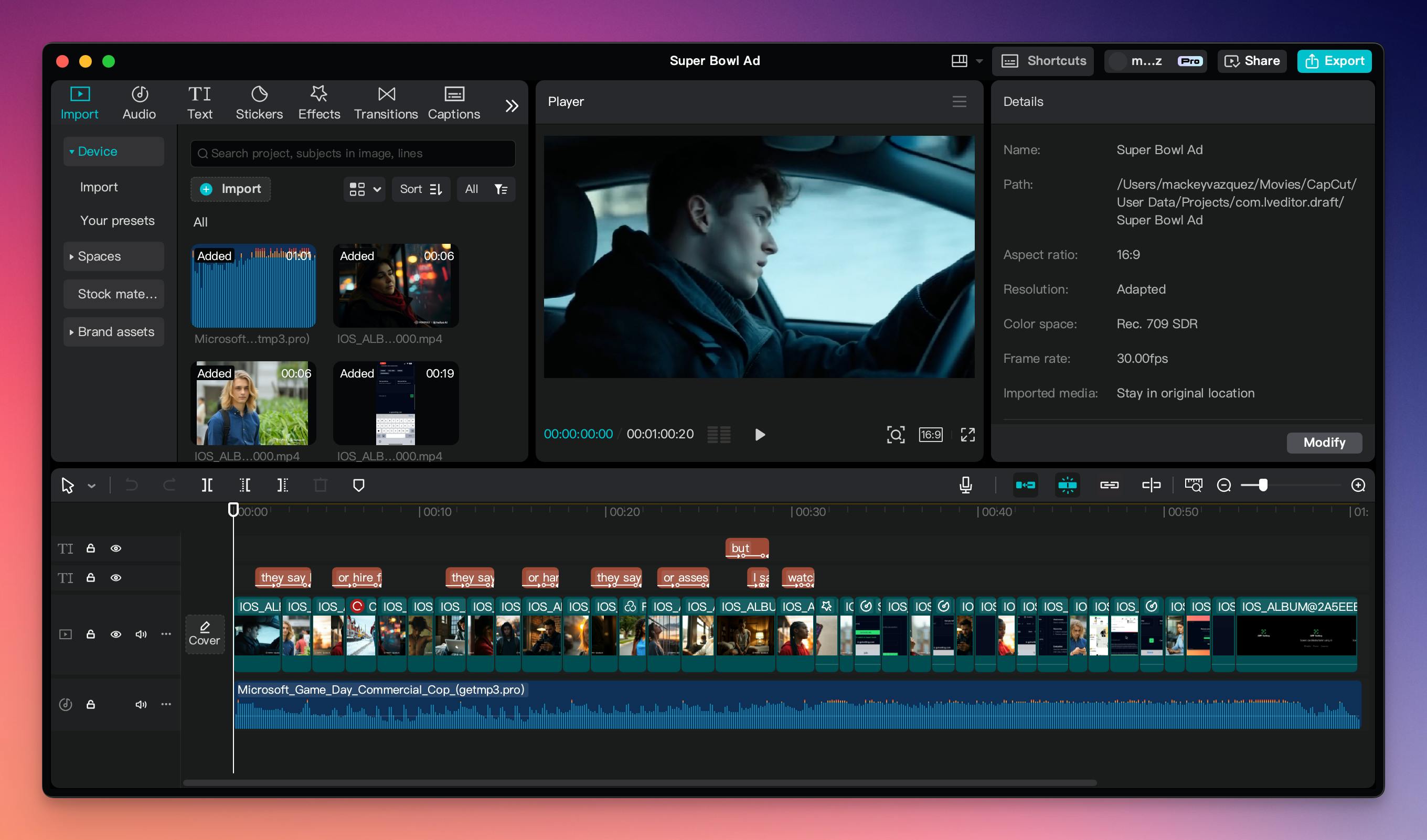This screenshot has height=840, width=1427.
Task: Switch to the Audio tab
Action: [x=140, y=103]
